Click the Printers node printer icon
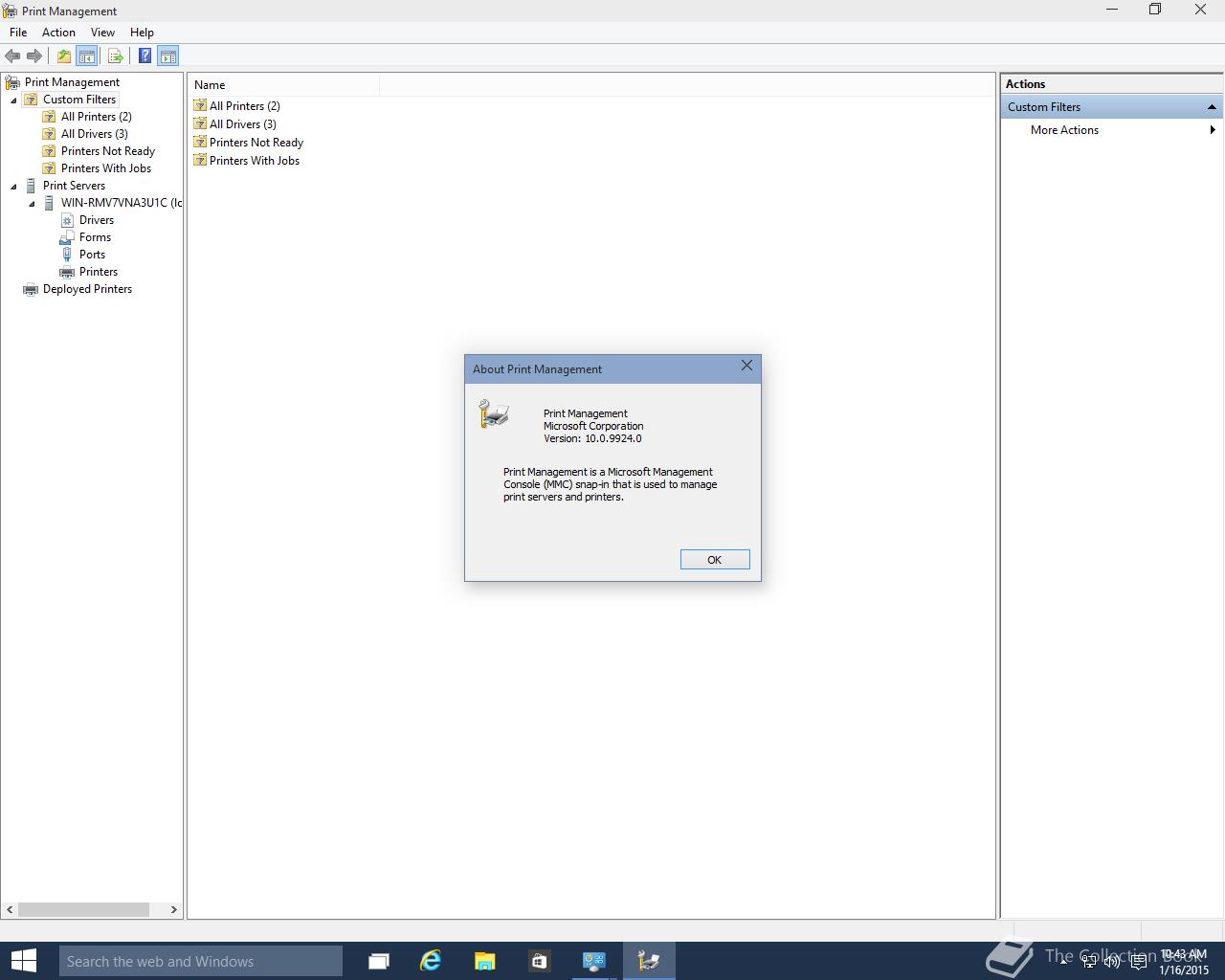Screen dimensions: 1225x980 coord(67,272)
